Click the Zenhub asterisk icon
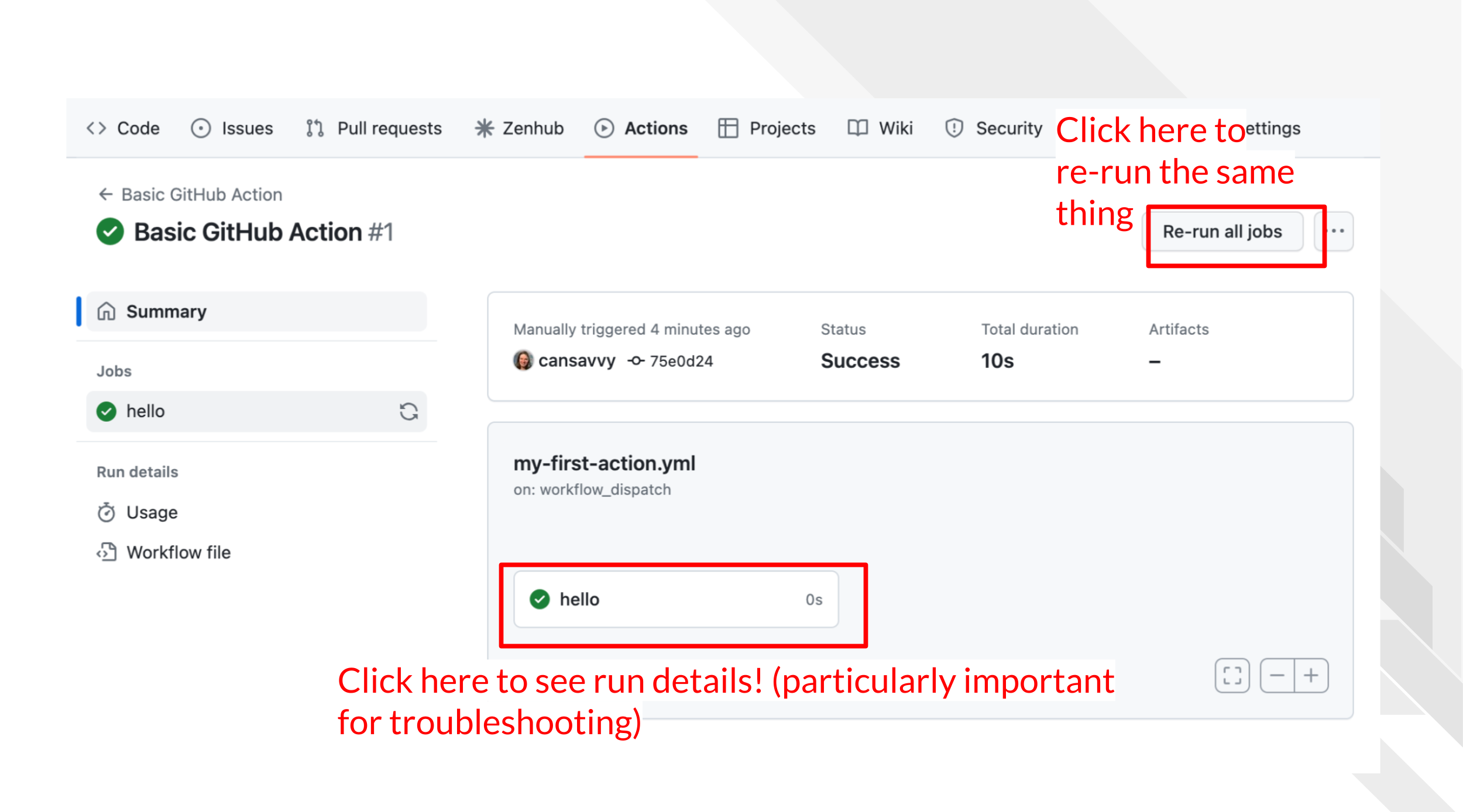Screen dimensions: 1463x812 [485, 128]
